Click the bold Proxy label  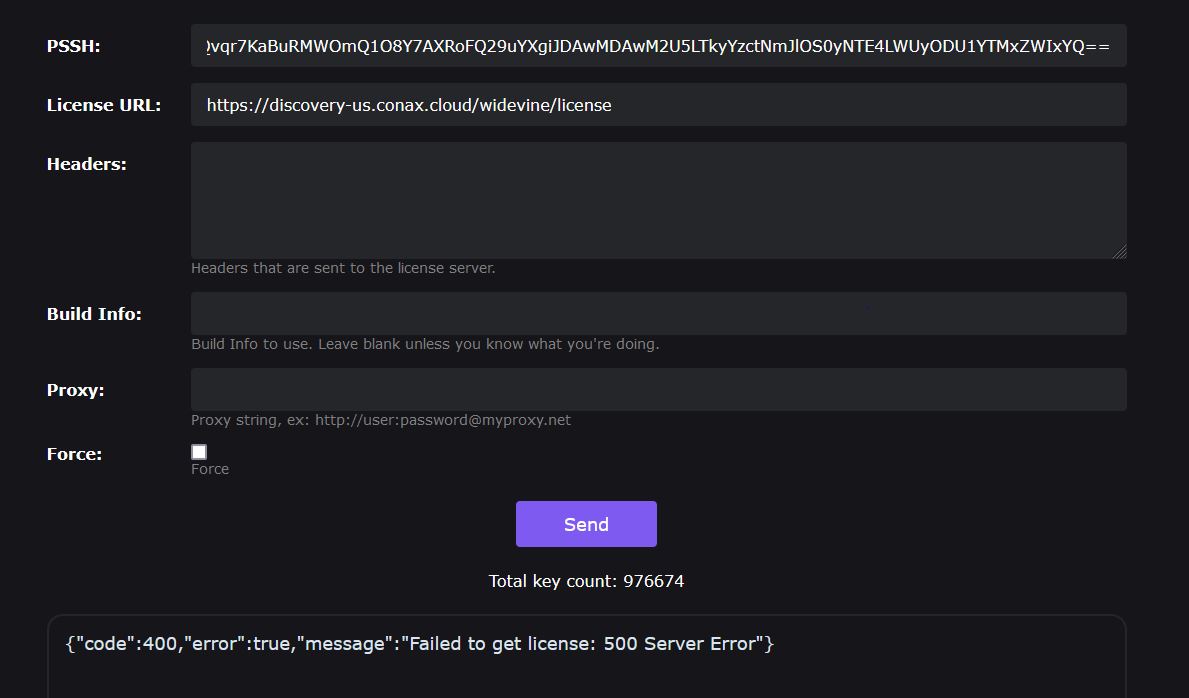(x=76, y=390)
